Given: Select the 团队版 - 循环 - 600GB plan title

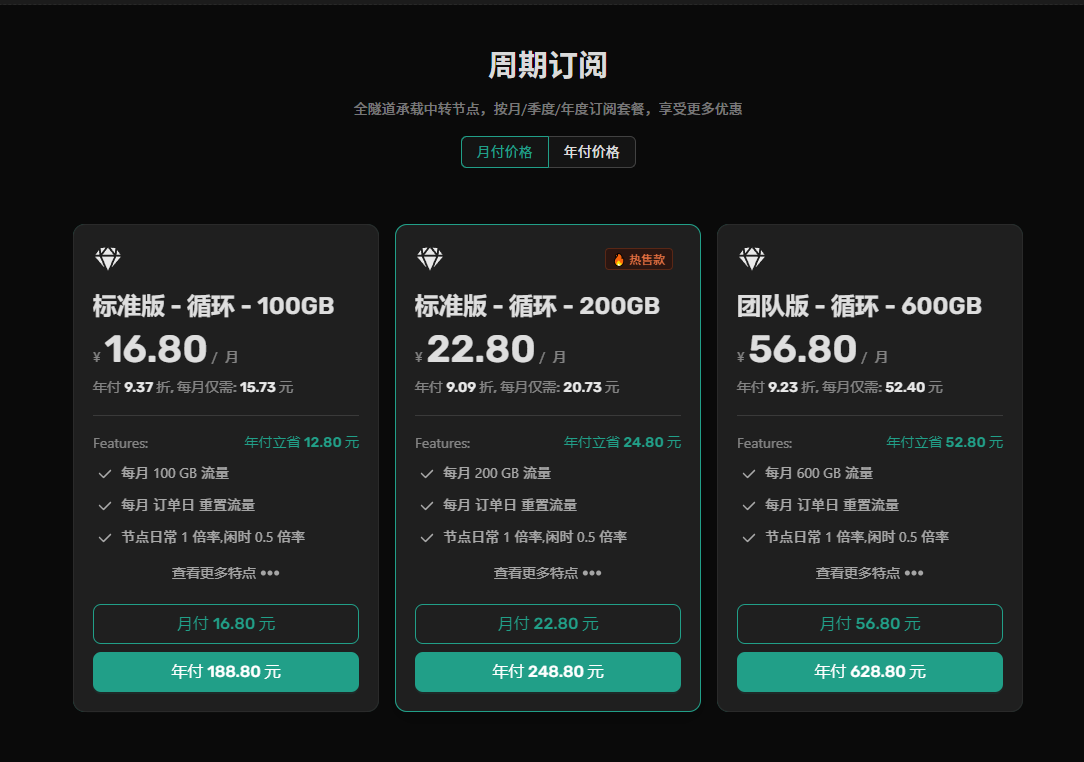Looking at the screenshot, I should coord(859,306).
